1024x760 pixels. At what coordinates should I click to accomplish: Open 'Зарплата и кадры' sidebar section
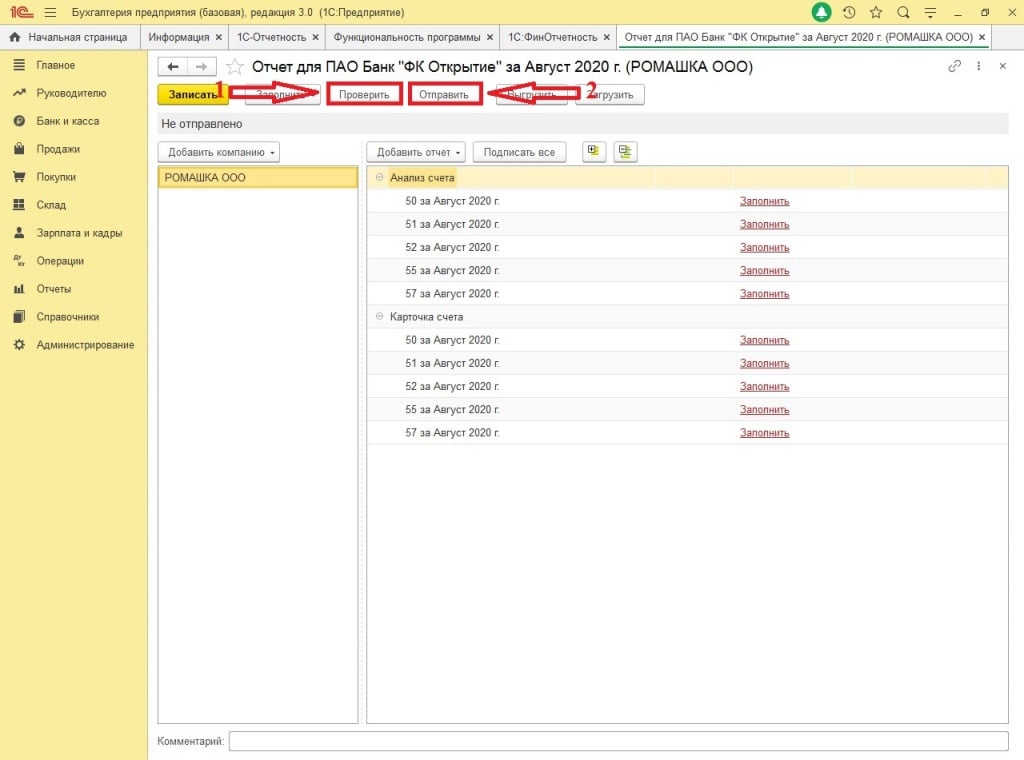tap(79, 233)
